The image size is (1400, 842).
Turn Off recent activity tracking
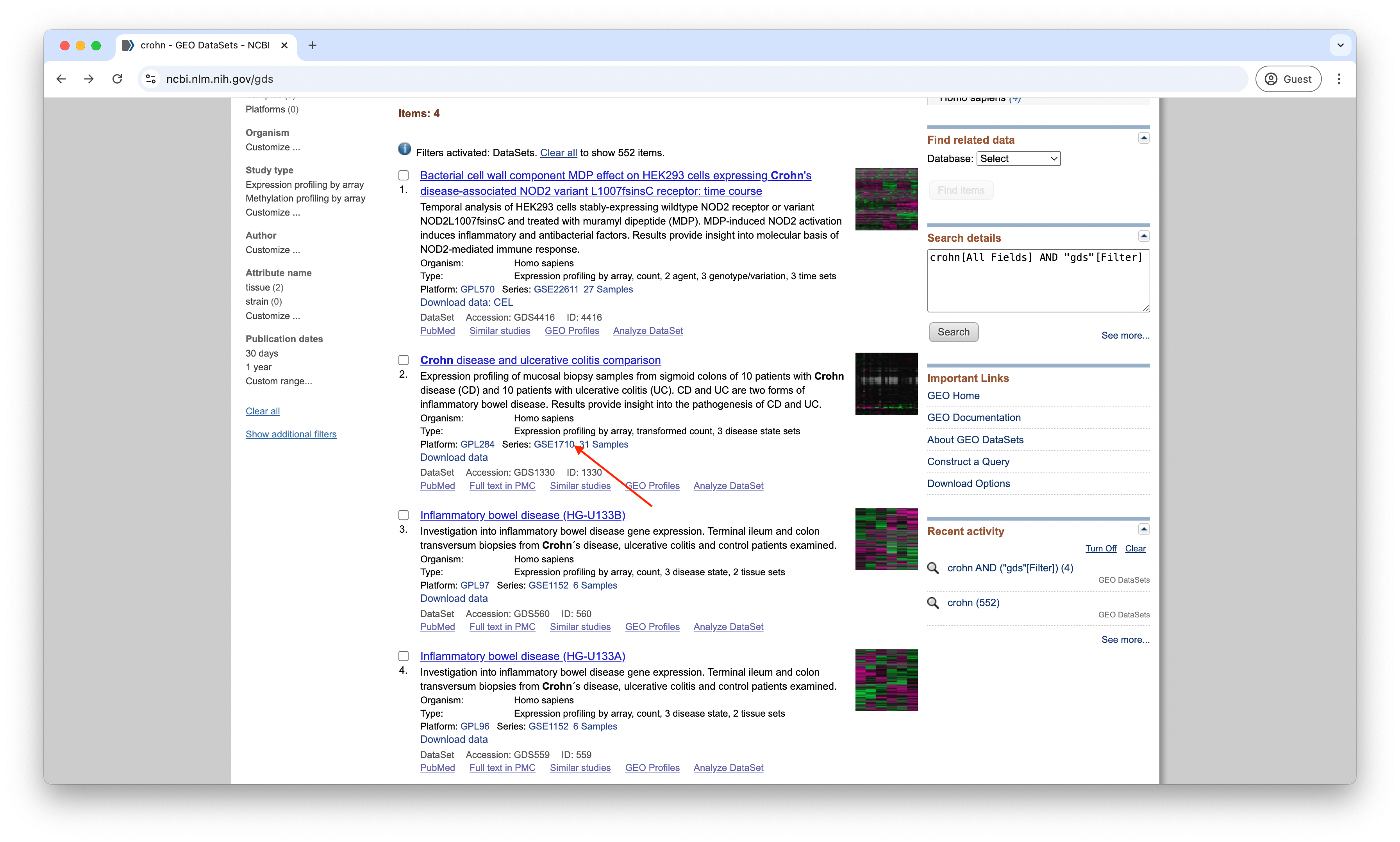(x=1101, y=549)
